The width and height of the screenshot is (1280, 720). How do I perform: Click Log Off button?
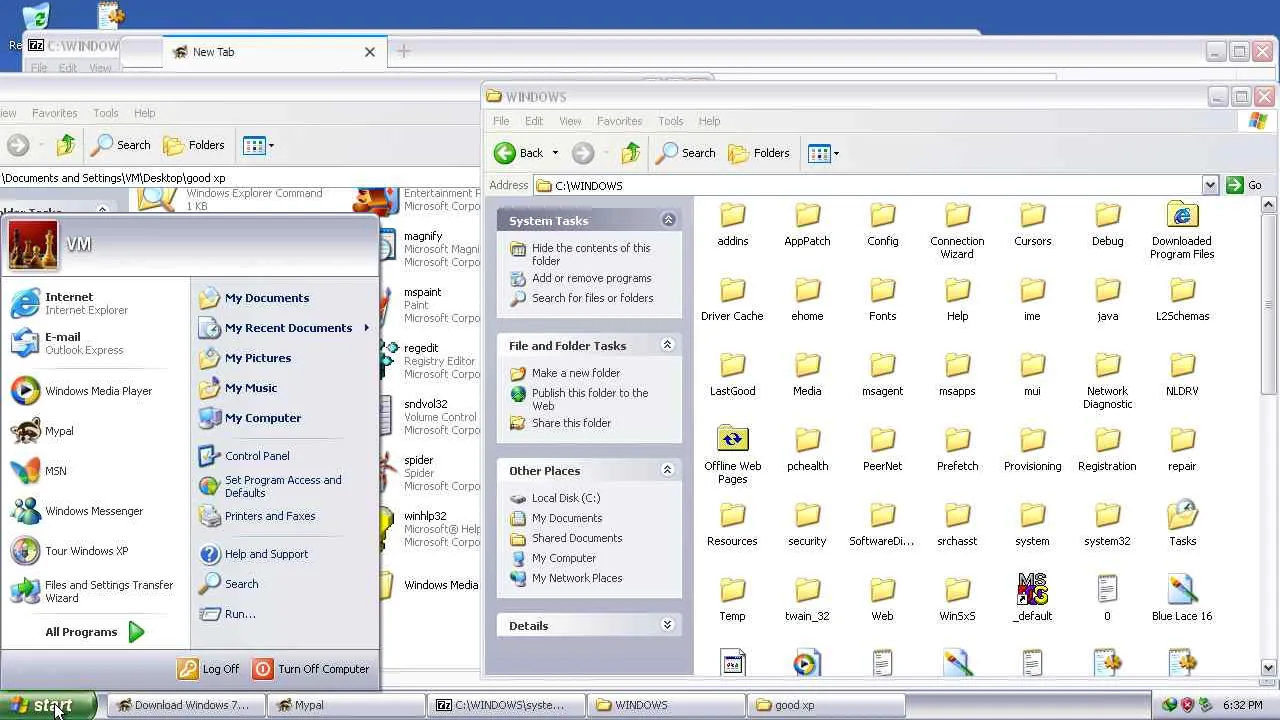coord(209,669)
